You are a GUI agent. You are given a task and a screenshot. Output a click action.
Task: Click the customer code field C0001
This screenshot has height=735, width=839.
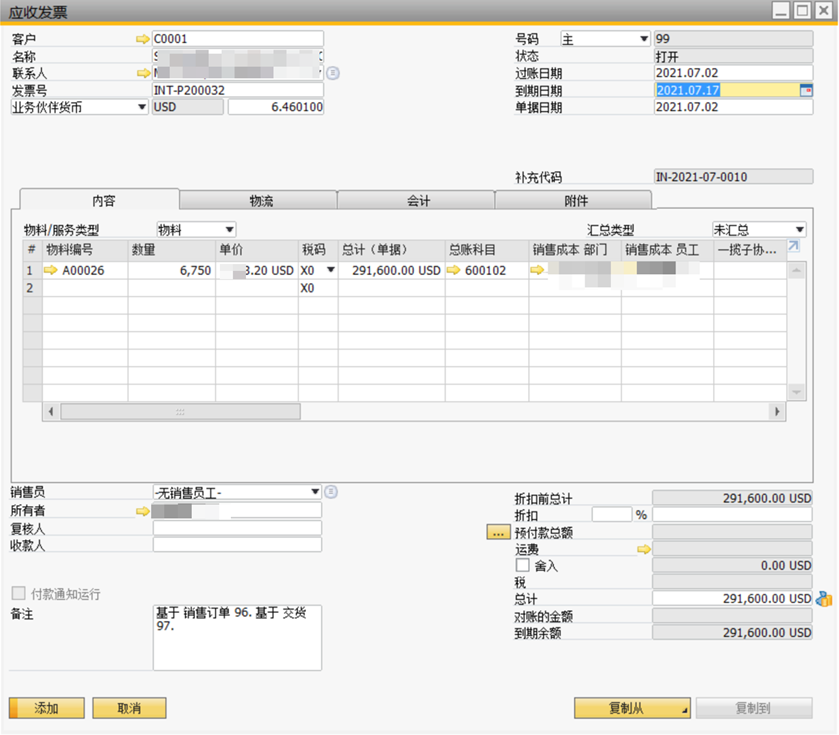coord(238,39)
